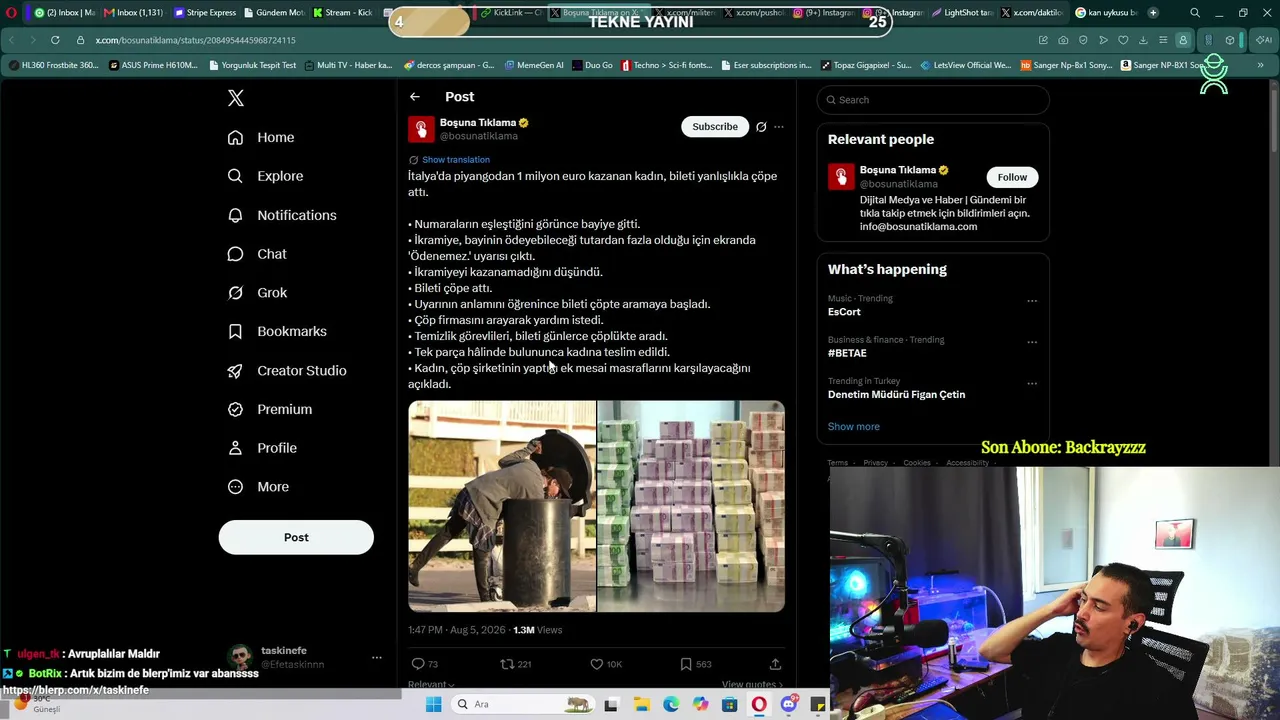Viewport: 1280px width, 720px height.
Task: Open Boşuna Tıklama avatar in Relevant people
Action: click(841, 176)
